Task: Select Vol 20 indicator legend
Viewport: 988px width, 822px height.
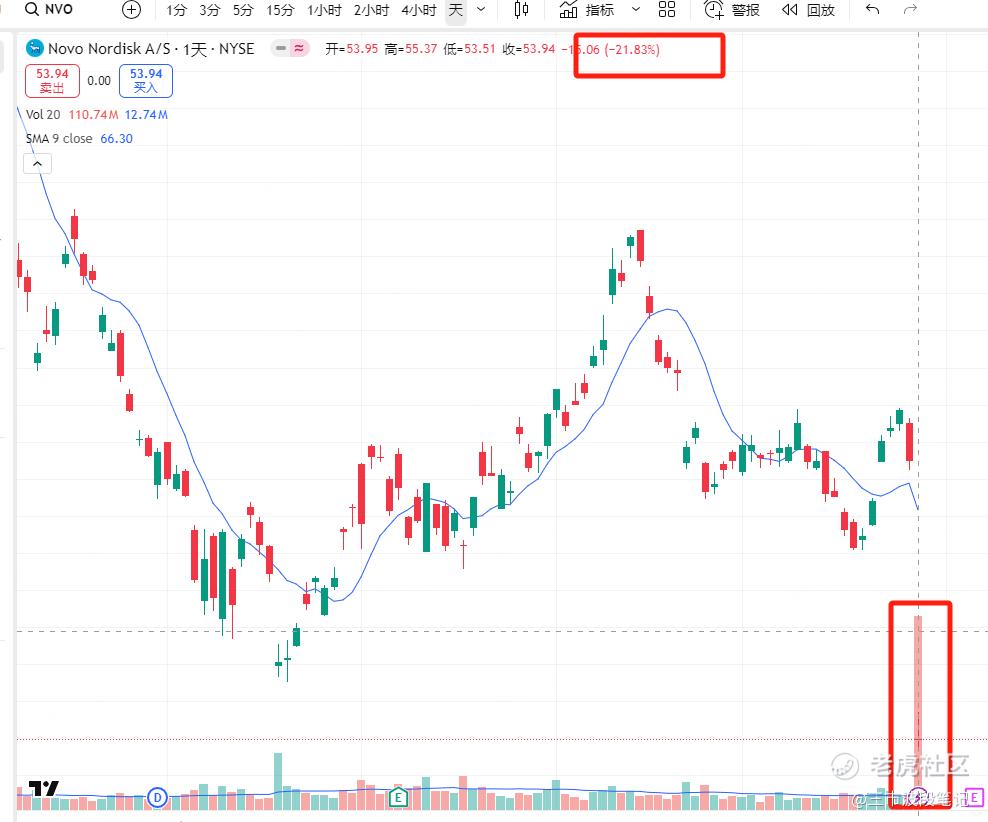Action: [43, 115]
